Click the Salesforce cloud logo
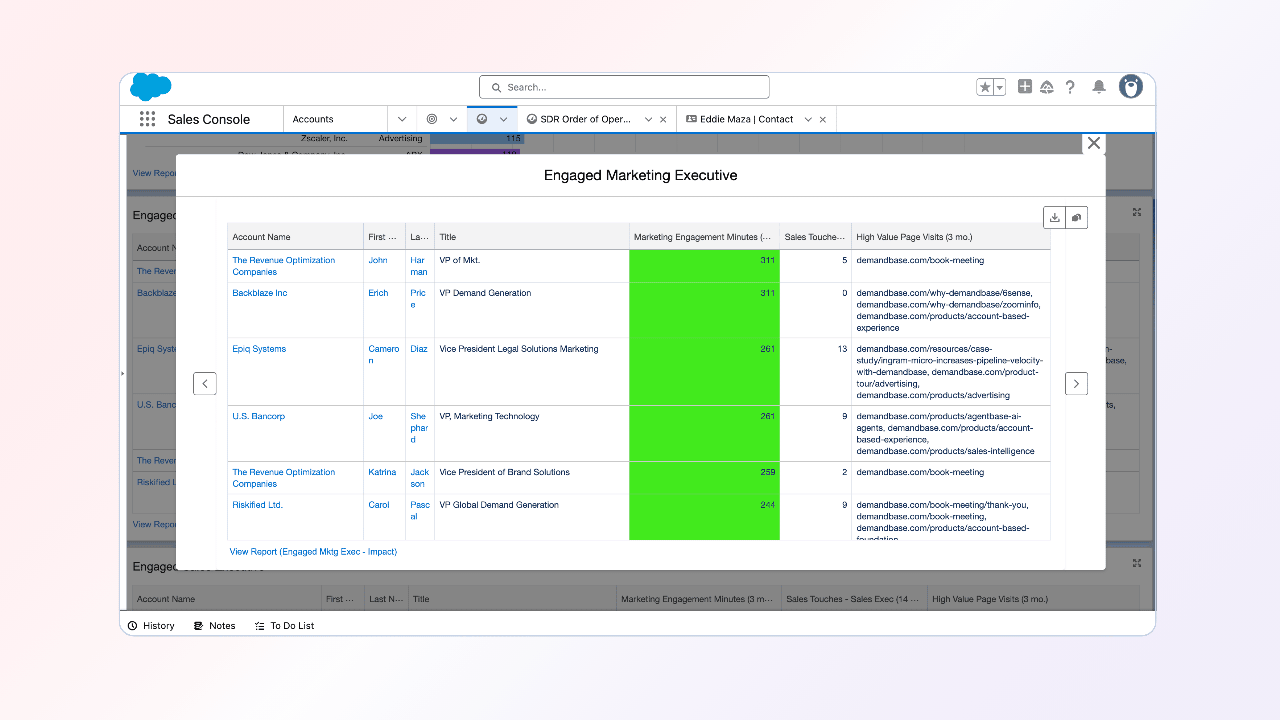The width and height of the screenshot is (1280, 720). pyautogui.click(x=151, y=87)
